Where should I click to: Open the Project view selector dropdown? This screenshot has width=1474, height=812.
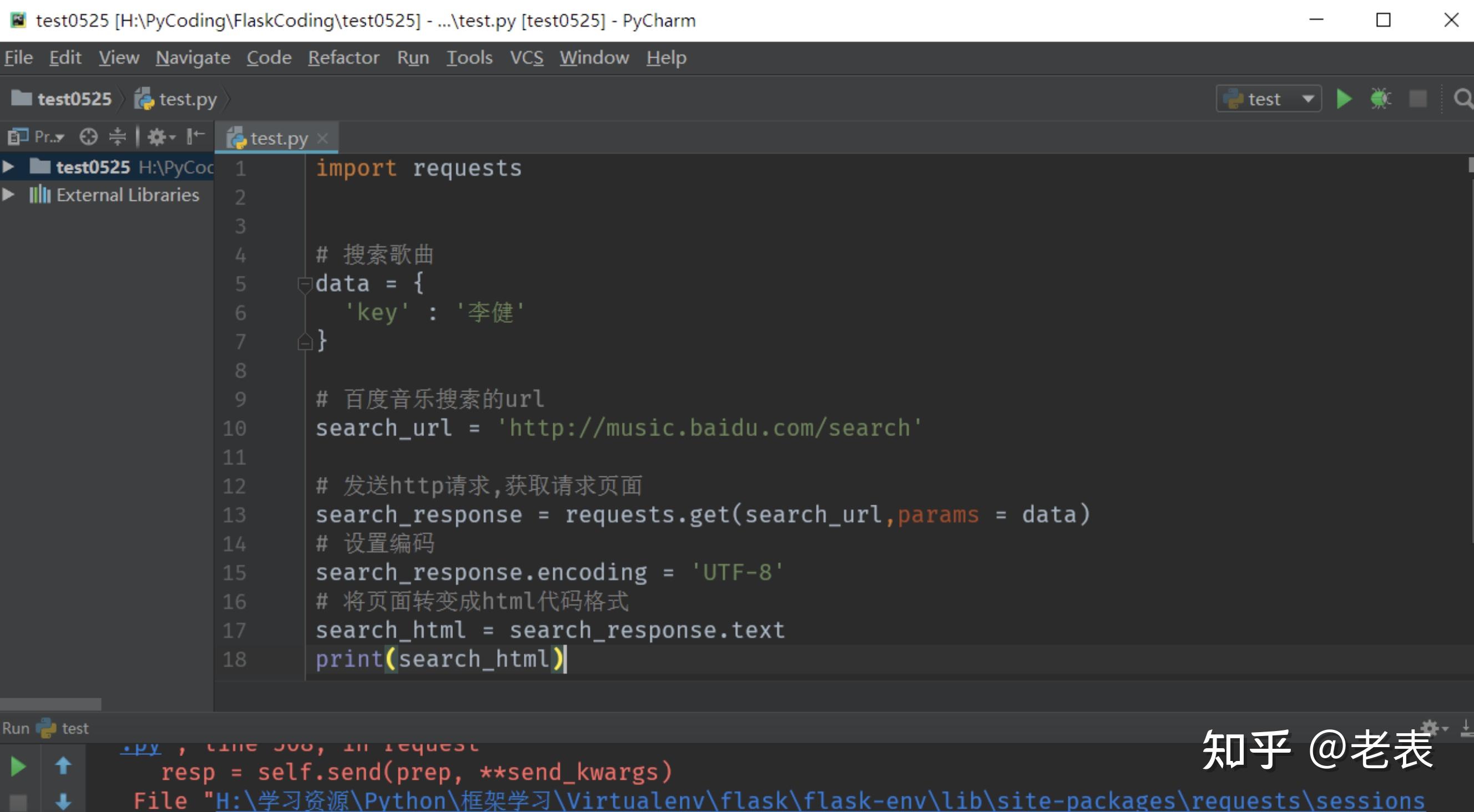36,136
